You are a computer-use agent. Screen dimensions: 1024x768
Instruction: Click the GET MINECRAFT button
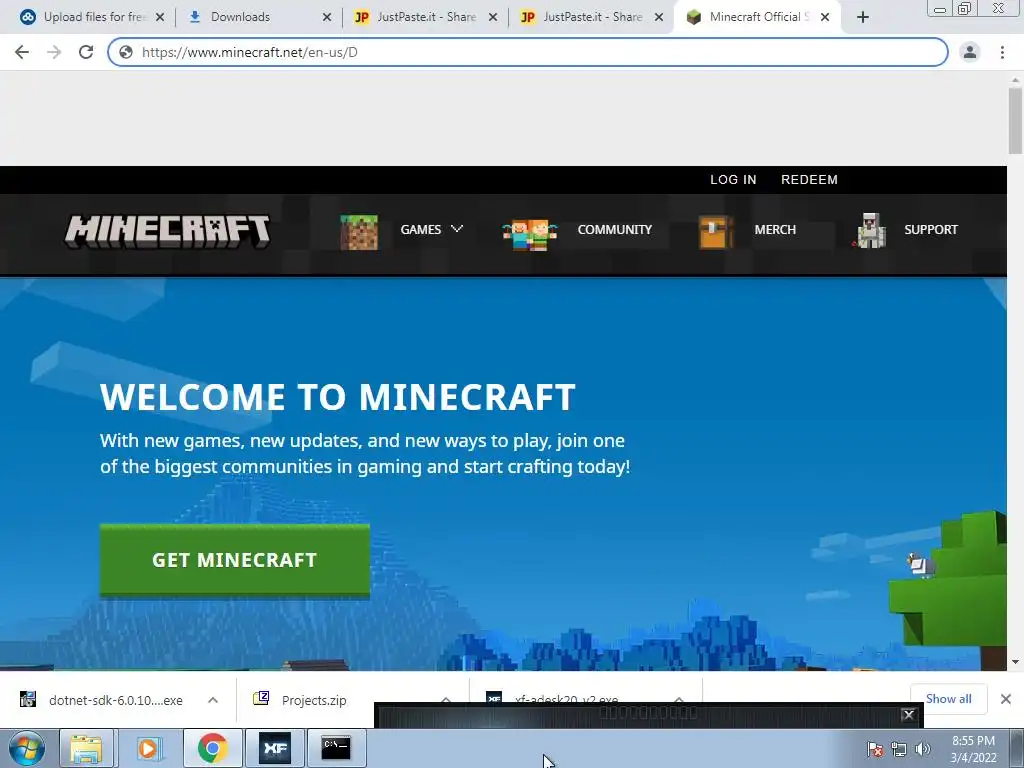(x=234, y=560)
